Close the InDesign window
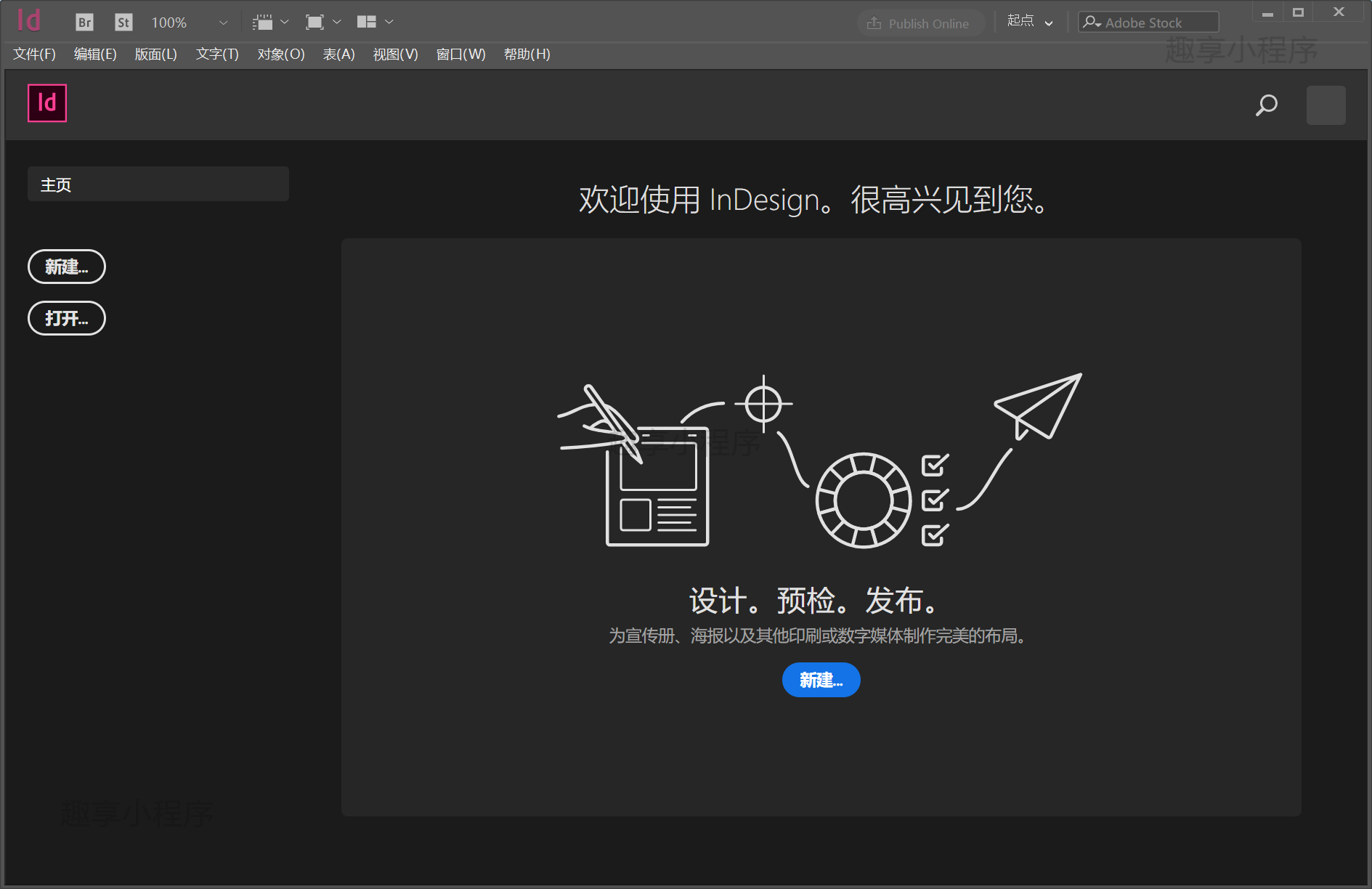 coord(1339,12)
